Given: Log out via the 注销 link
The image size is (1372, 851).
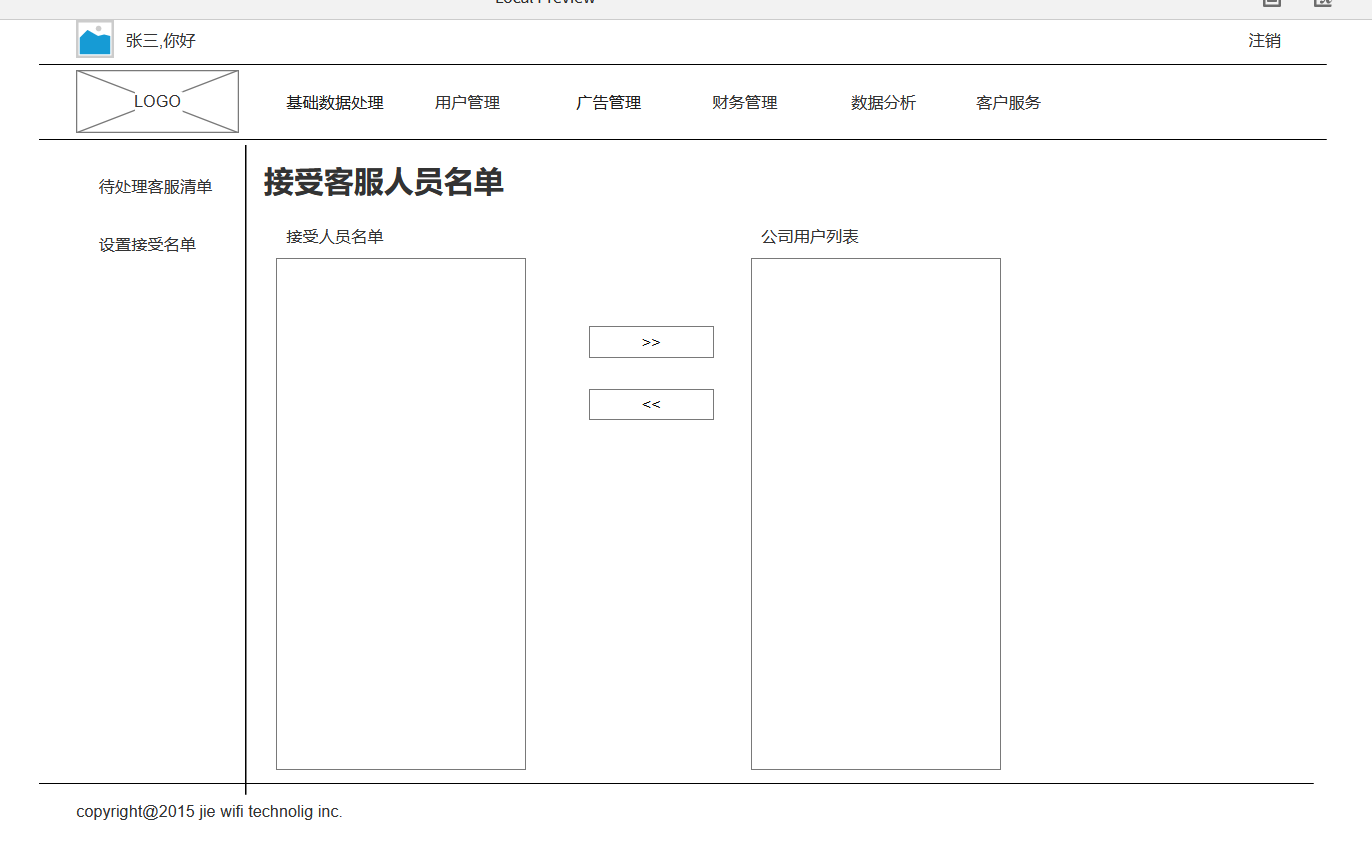Looking at the screenshot, I should [1264, 41].
